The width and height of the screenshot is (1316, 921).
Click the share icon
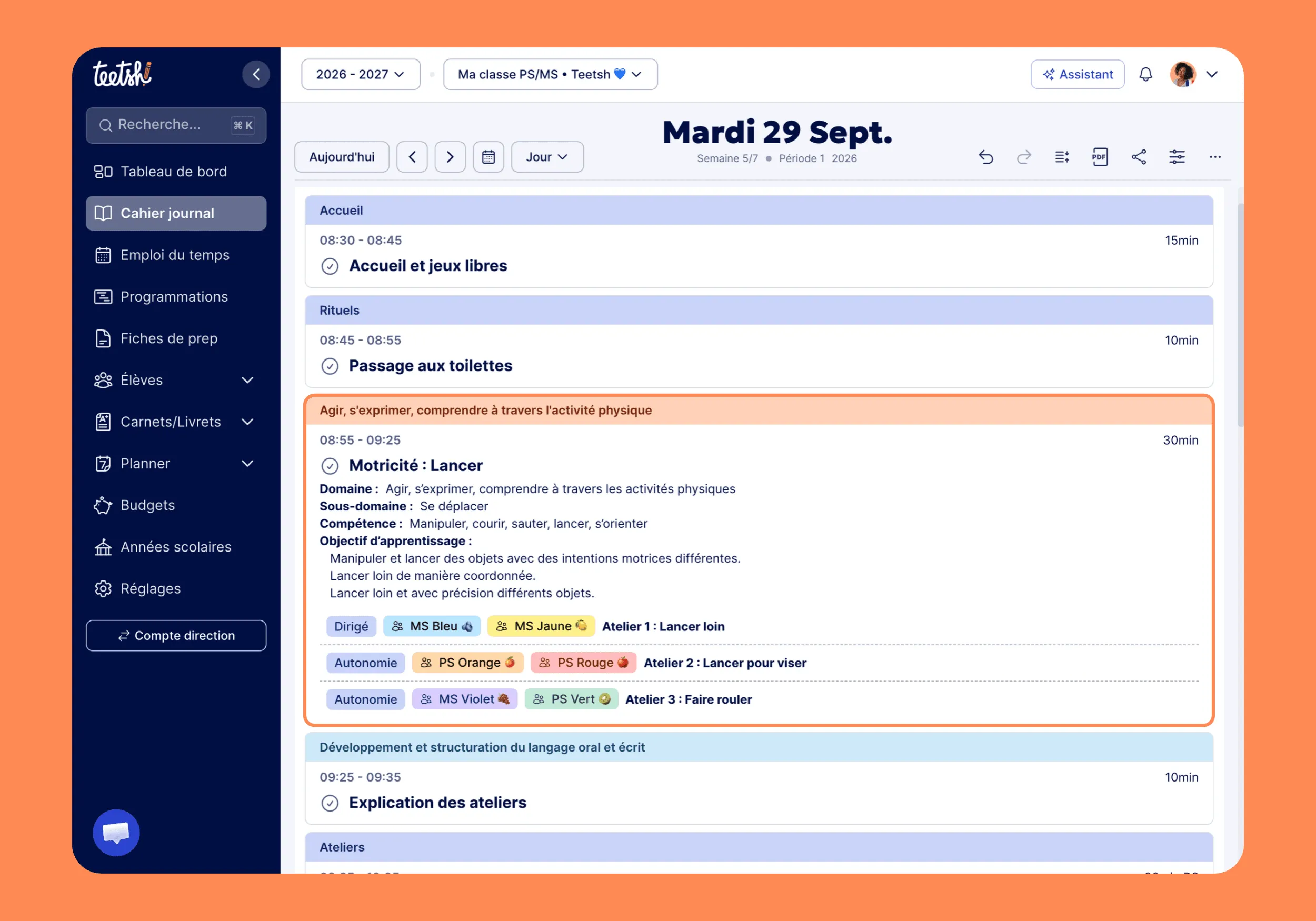click(x=1139, y=157)
